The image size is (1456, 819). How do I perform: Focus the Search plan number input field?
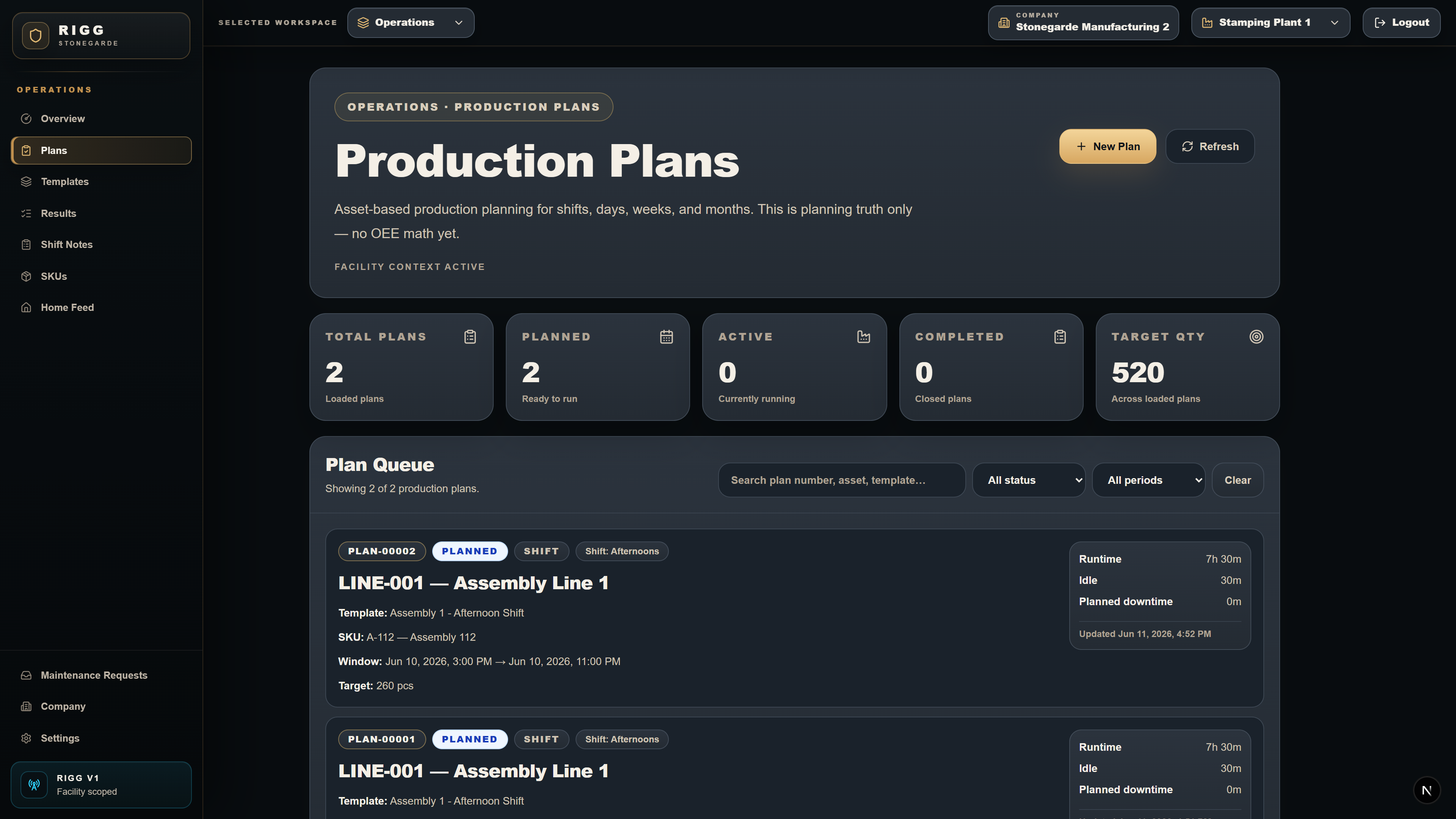click(842, 480)
